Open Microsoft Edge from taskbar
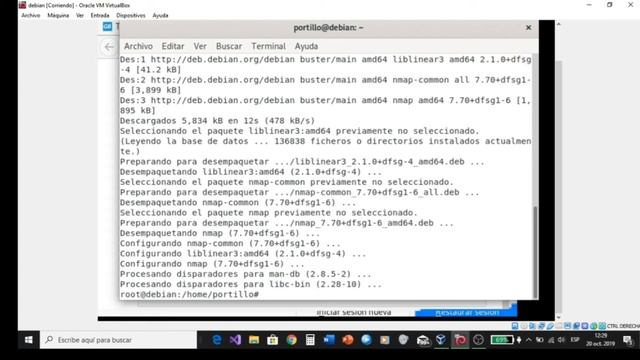This screenshot has height=360, width=640. point(217,340)
